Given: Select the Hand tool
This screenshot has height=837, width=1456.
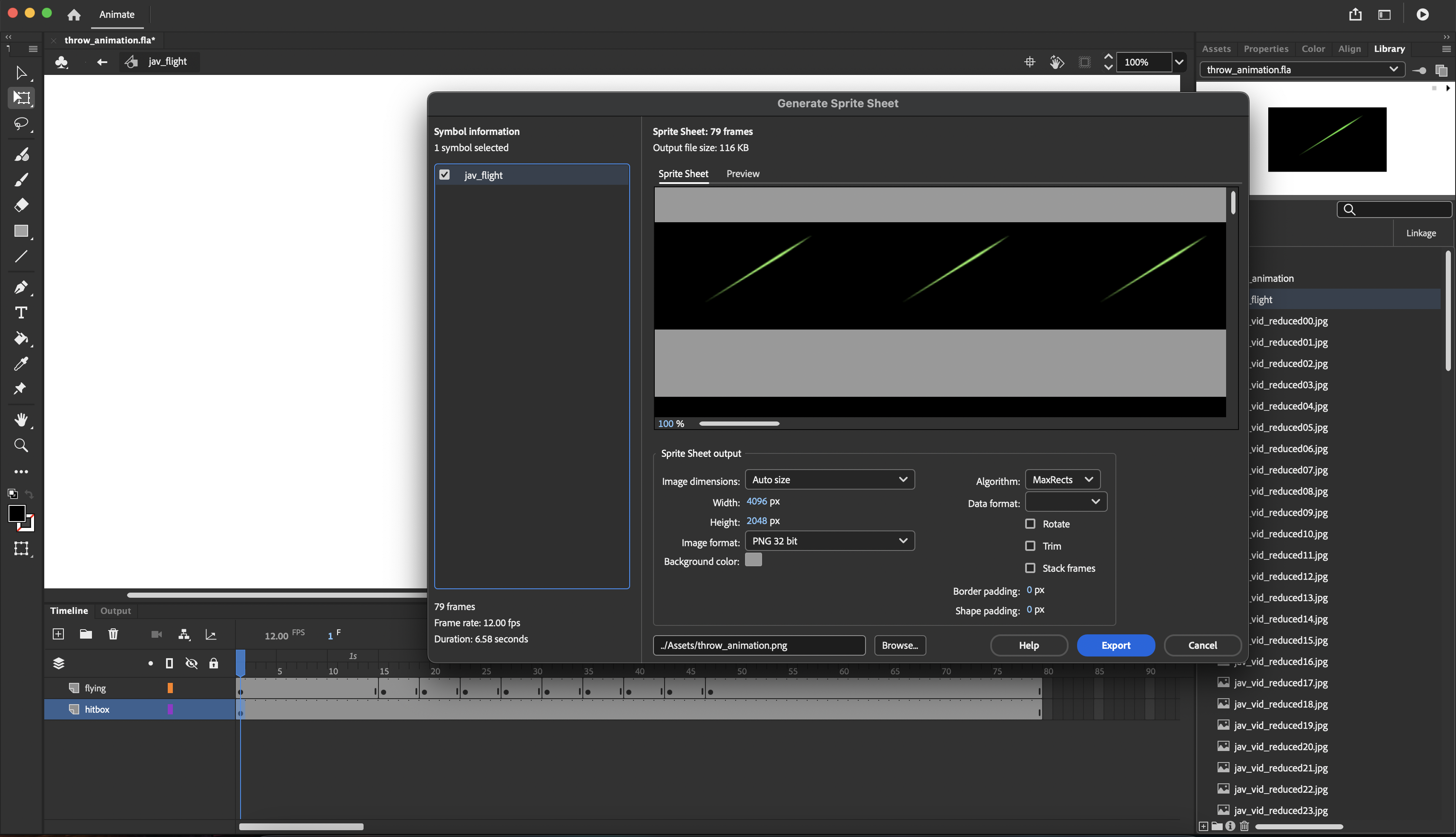Looking at the screenshot, I should click(21, 420).
